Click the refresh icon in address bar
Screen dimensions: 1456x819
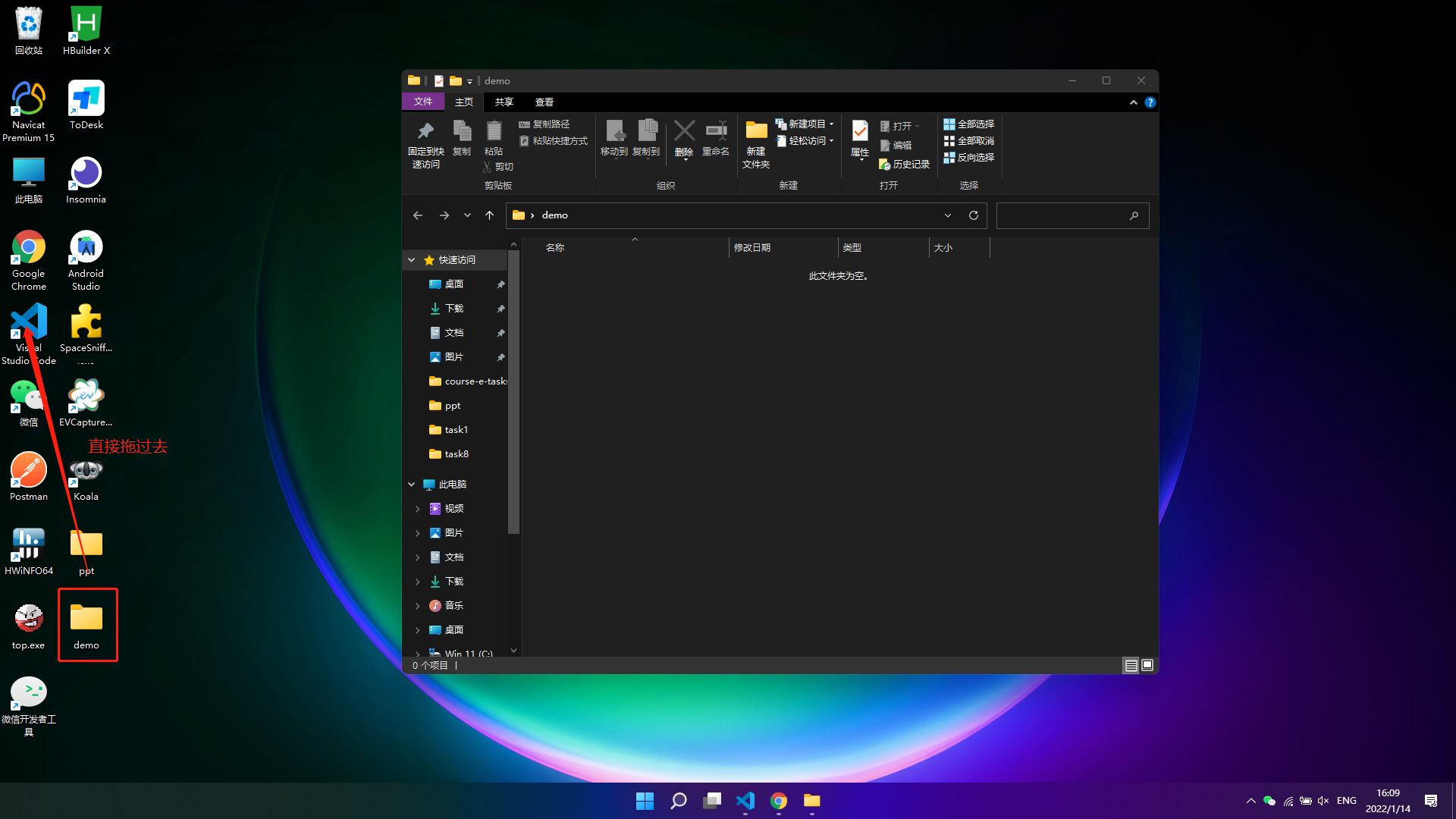coord(974,215)
